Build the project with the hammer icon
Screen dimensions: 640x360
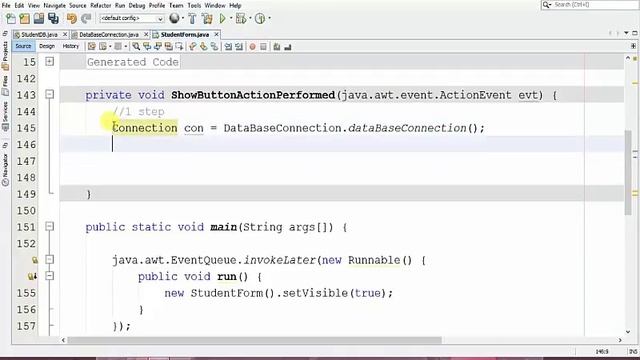(x=192, y=18)
